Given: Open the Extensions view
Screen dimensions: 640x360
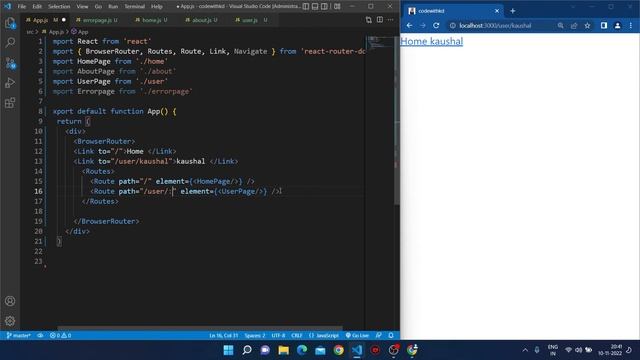Looking at the screenshot, I should [10, 102].
